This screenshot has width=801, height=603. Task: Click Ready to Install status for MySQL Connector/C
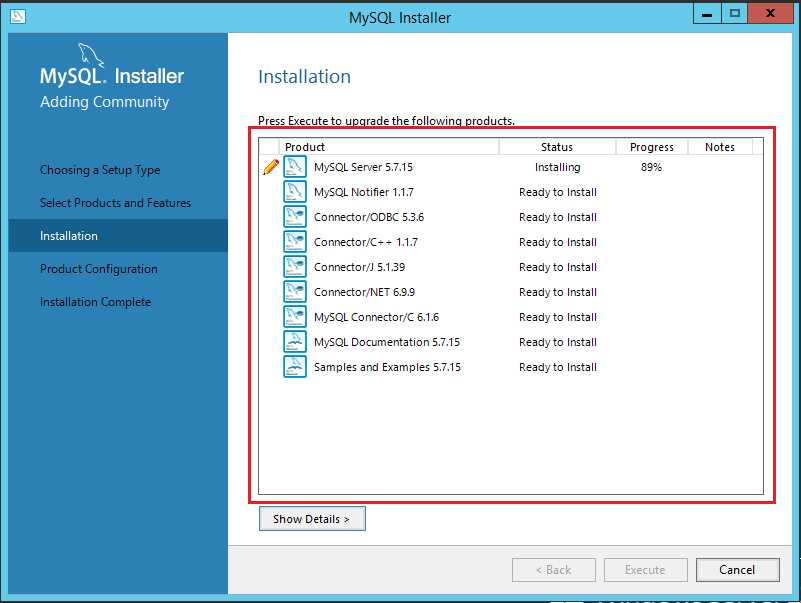(x=558, y=317)
